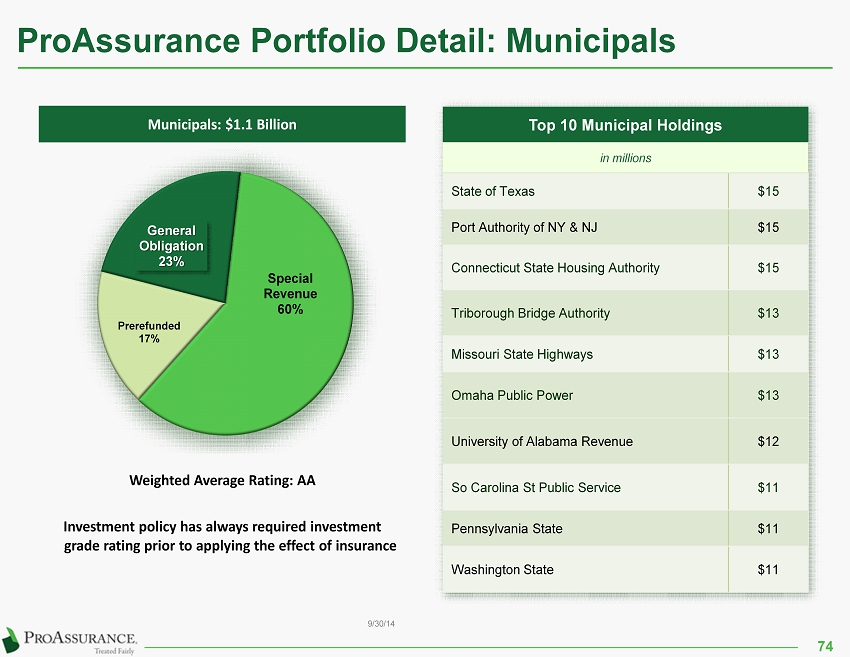Click the 9/30/14 date label

[x=381, y=624]
